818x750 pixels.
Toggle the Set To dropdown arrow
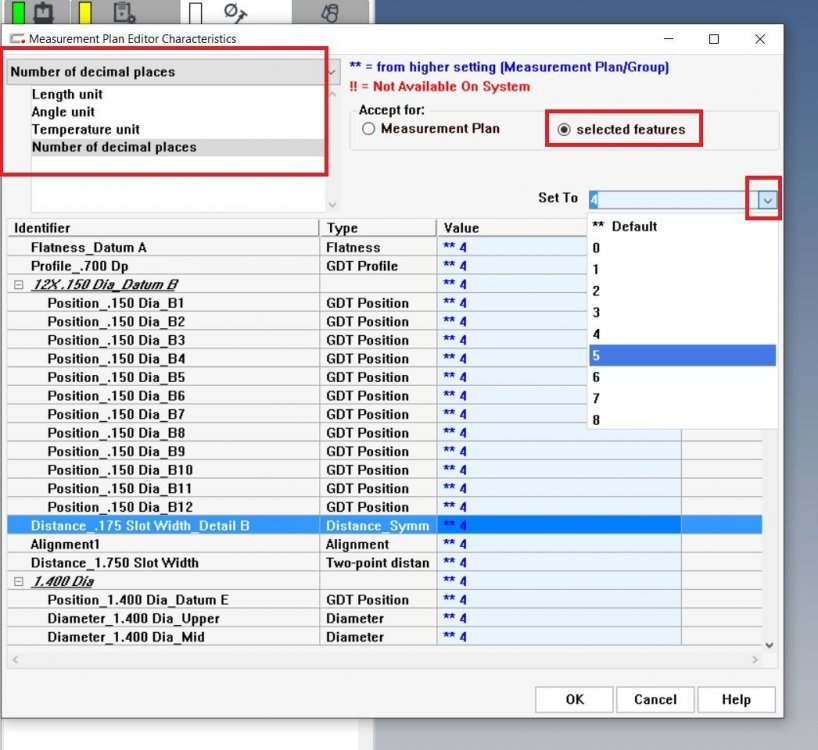pos(766,200)
